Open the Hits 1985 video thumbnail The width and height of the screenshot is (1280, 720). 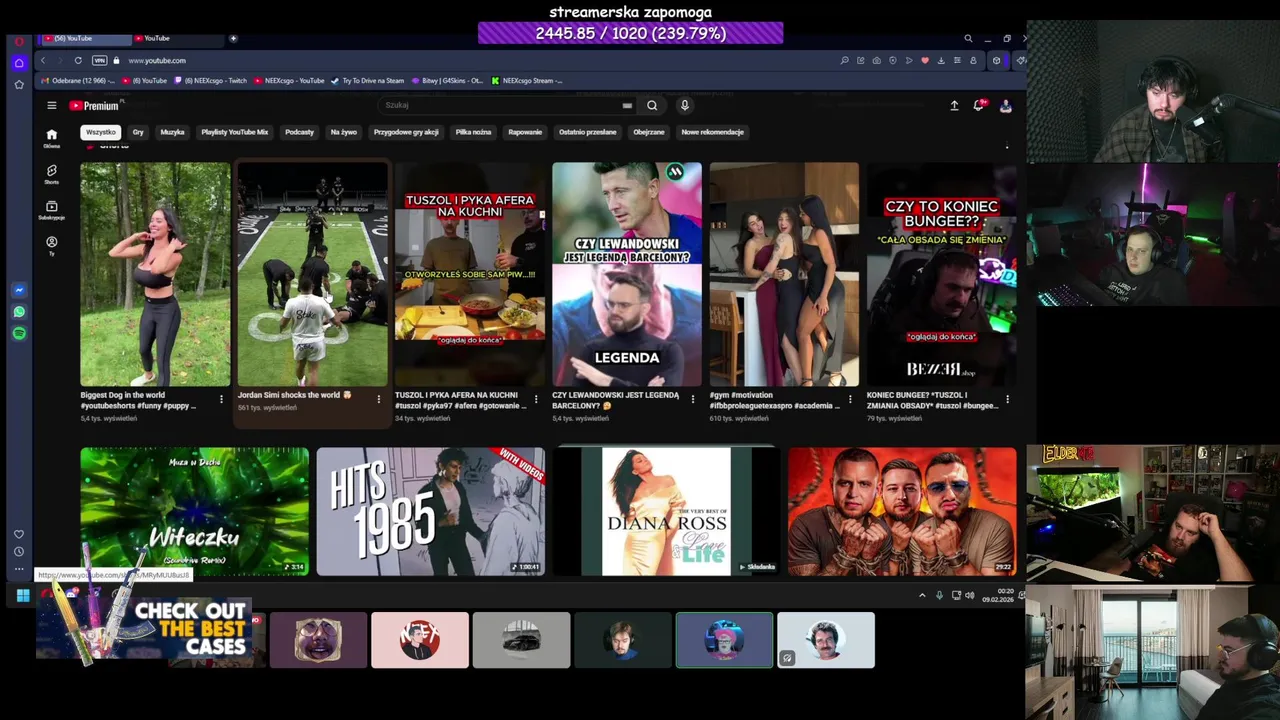pyautogui.click(x=430, y=511)
